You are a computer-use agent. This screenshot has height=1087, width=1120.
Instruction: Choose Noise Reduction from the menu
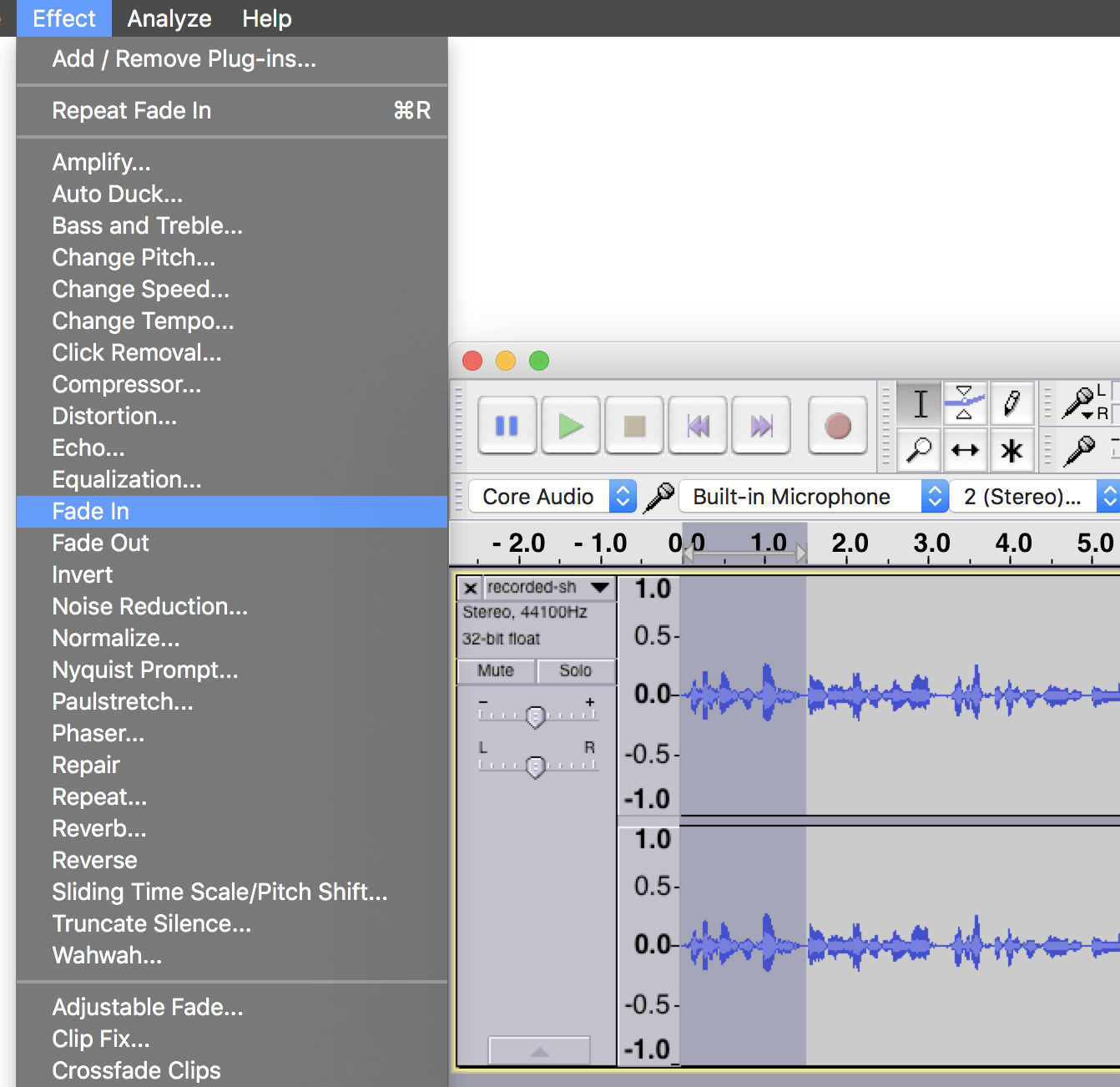(x=149, y=607)
